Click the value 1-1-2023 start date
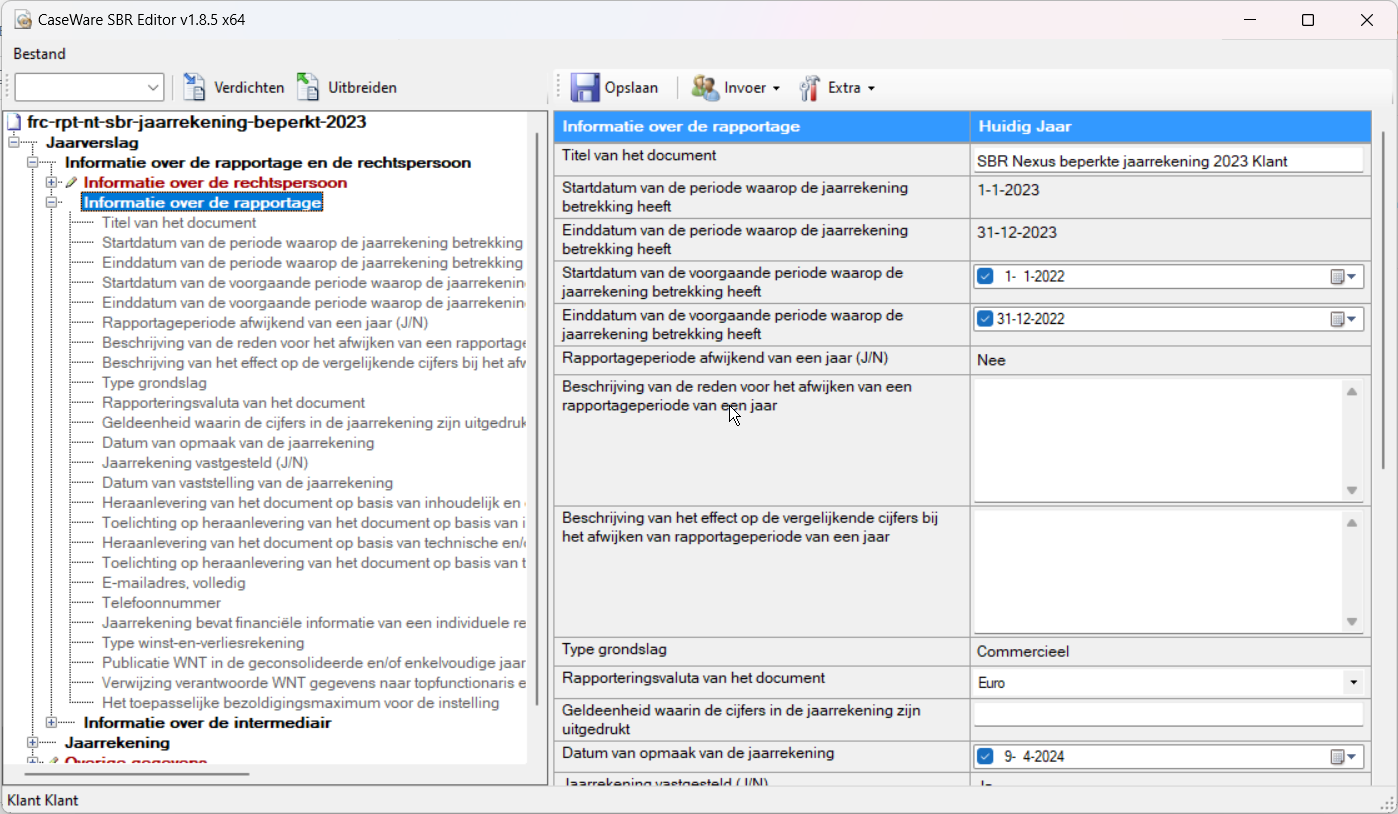This screenshot has height=814, width=1398. (x=1008, y=190)
